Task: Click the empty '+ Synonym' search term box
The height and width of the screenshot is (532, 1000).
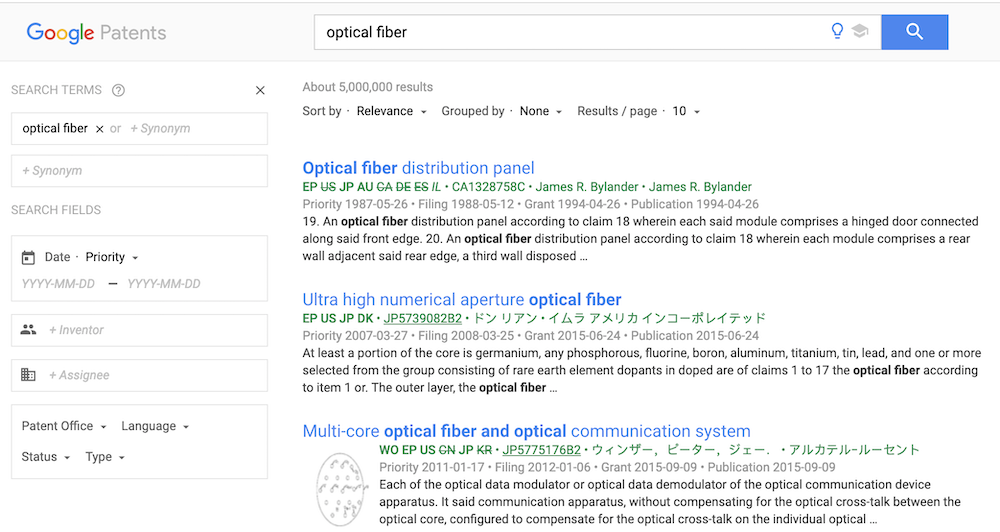Action: (x=139, y=170)
